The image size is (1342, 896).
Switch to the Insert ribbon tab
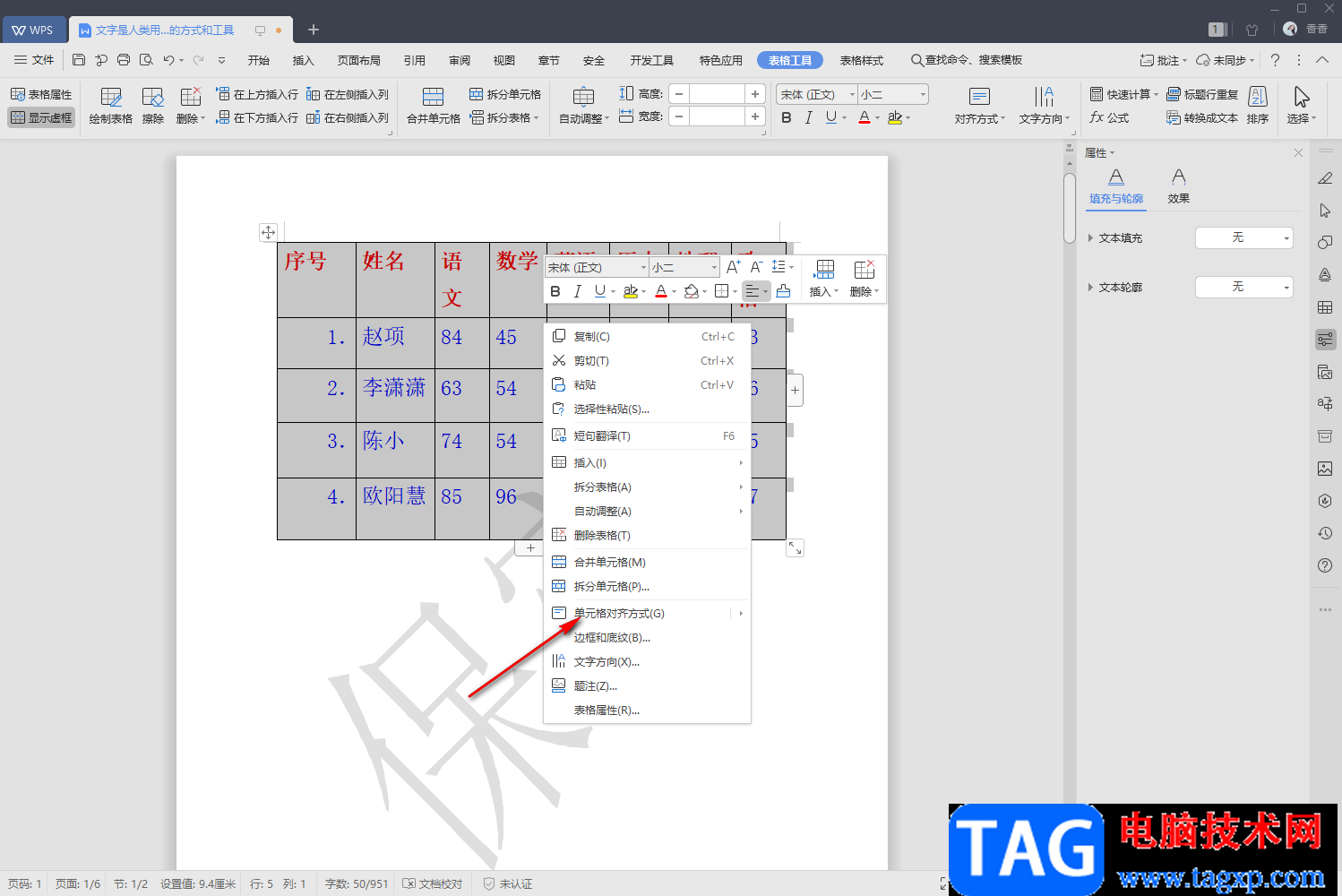(304, 60)
